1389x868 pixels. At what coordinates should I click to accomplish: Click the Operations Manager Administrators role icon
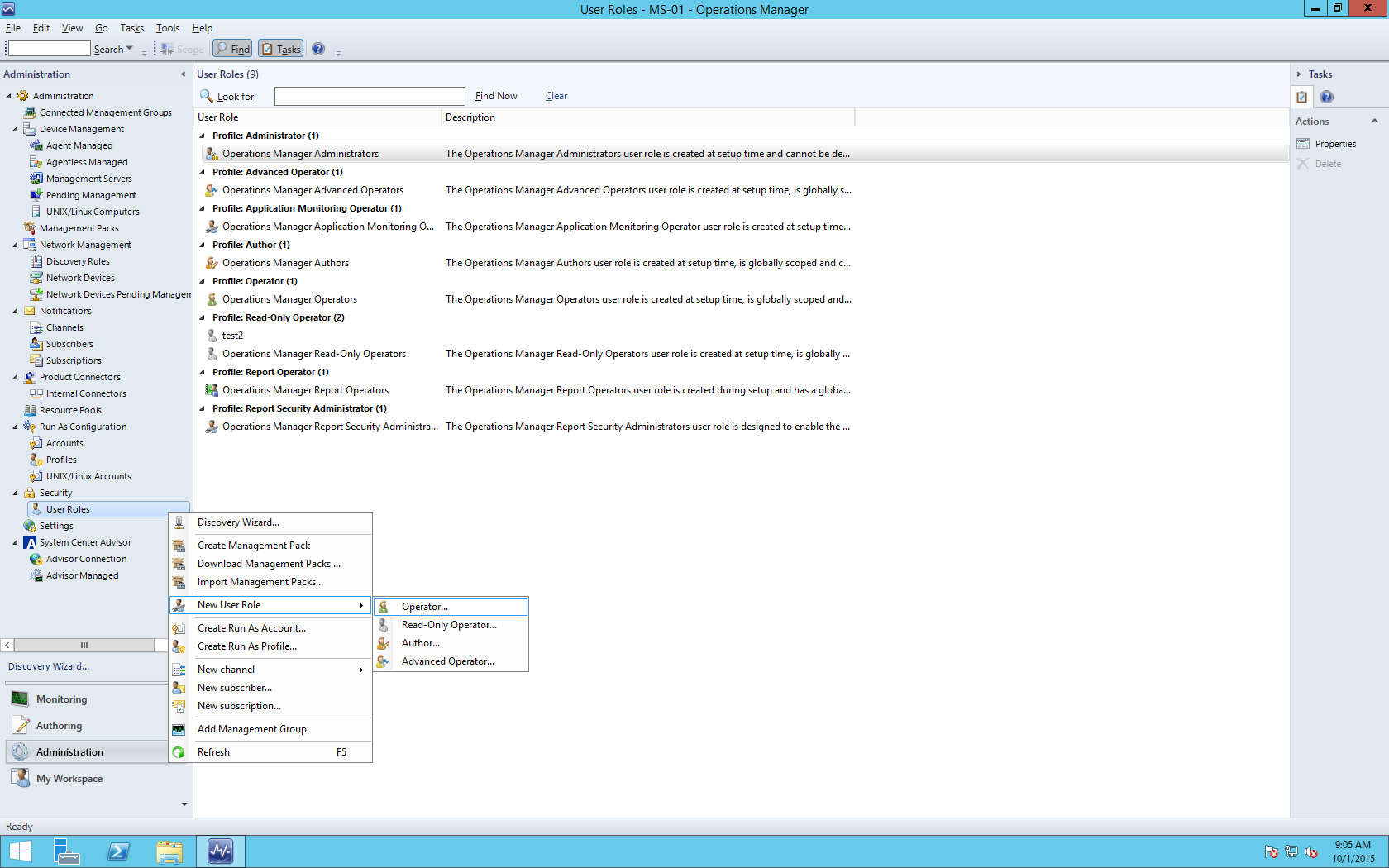pos(212,154)
